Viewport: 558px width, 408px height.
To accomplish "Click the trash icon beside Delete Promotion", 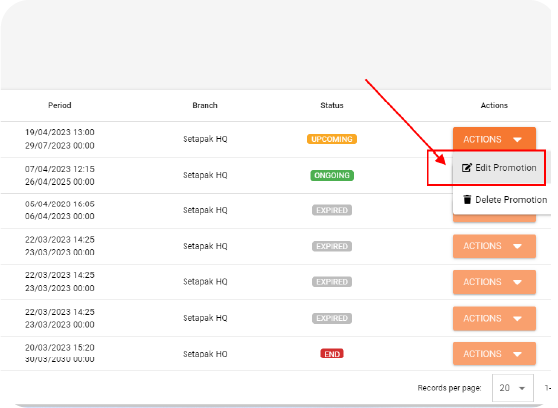I will [467, 200].
